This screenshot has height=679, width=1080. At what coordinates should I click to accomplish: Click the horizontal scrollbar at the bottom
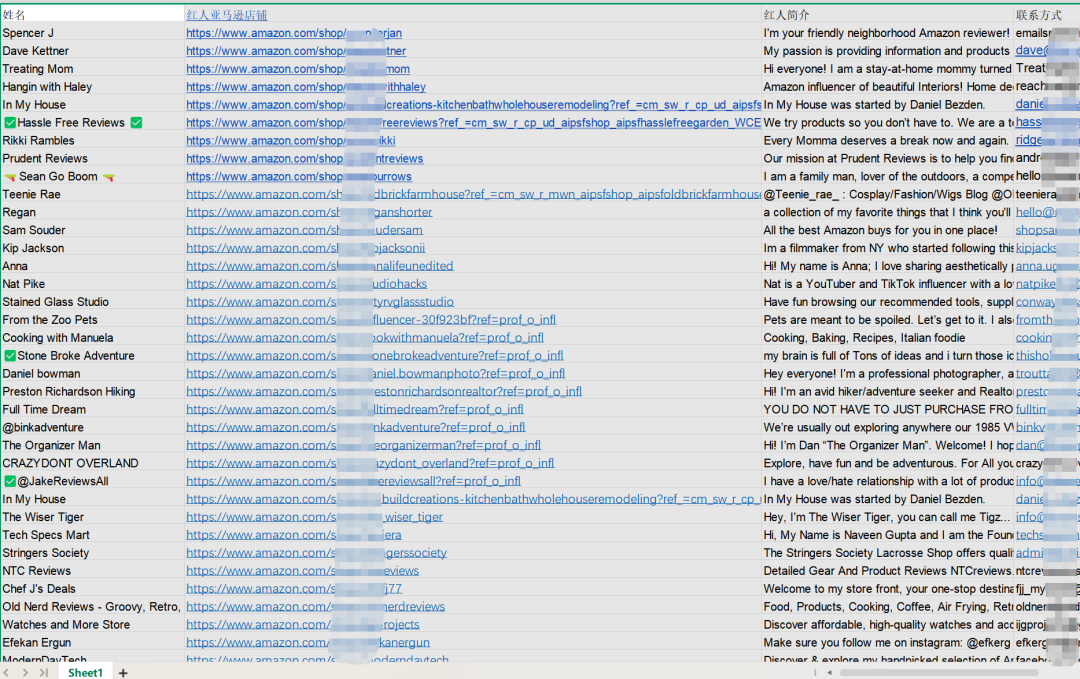(938, 673)
